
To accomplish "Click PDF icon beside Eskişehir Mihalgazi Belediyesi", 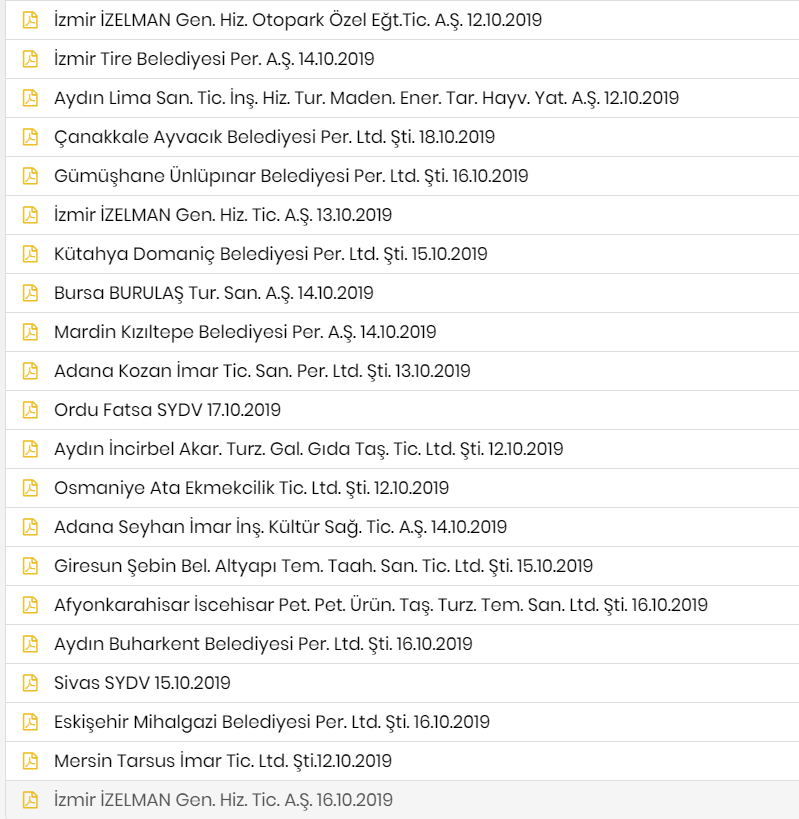I will click(x=30, y=722).
